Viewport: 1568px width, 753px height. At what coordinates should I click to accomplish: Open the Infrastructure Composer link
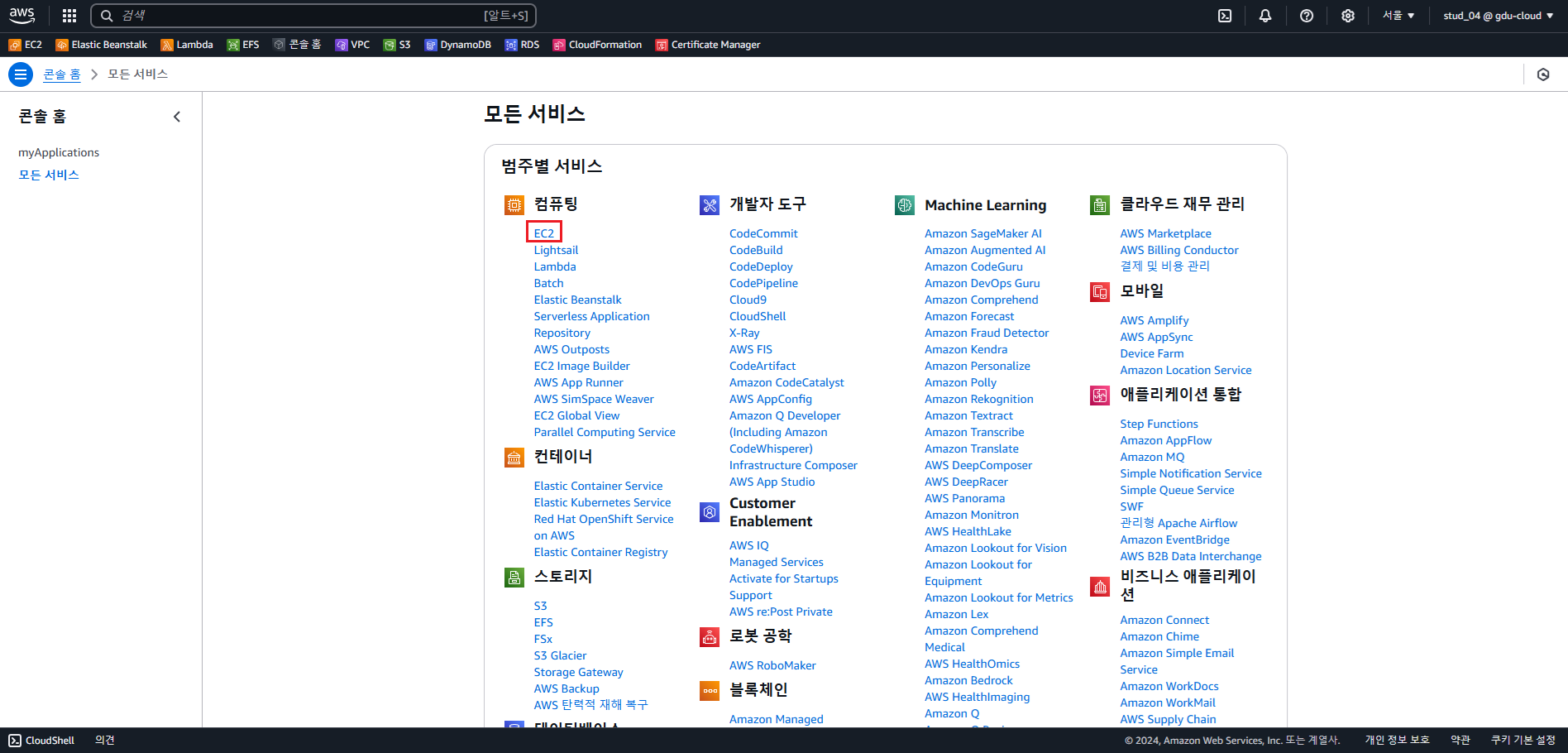pyautogui.click(x=793, y=465)
